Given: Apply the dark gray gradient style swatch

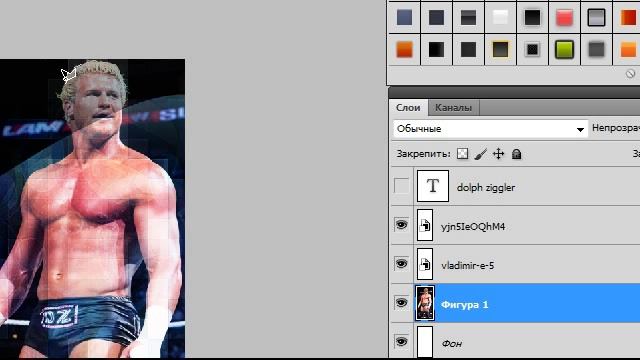Looking at the screenshot, I should [x=468, y=18].
